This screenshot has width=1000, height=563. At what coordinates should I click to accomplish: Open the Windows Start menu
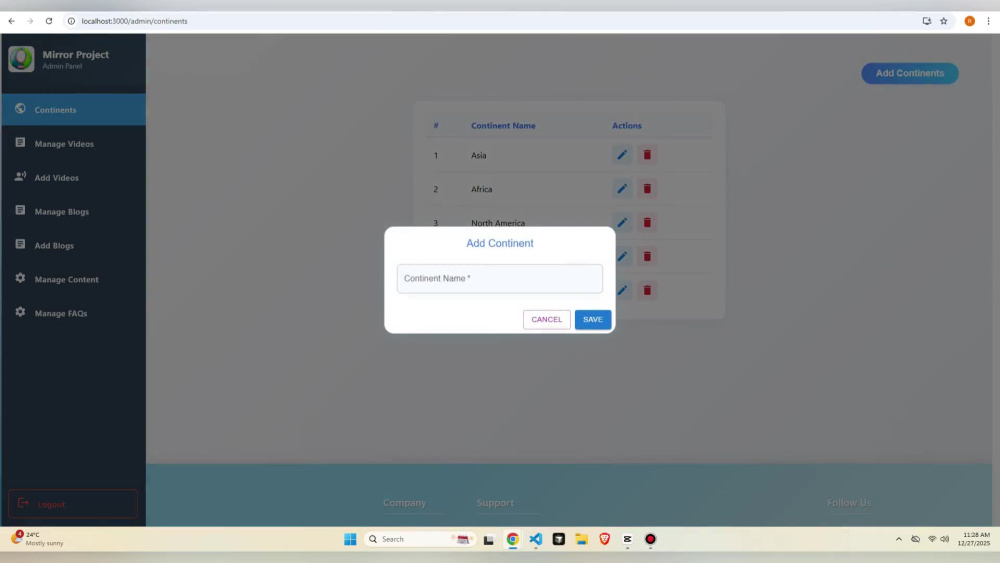point(350,539)
